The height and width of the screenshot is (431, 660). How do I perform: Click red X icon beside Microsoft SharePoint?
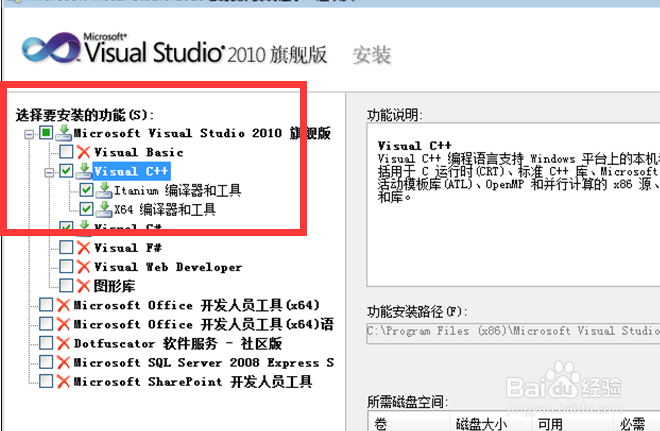tap(64, 381)
